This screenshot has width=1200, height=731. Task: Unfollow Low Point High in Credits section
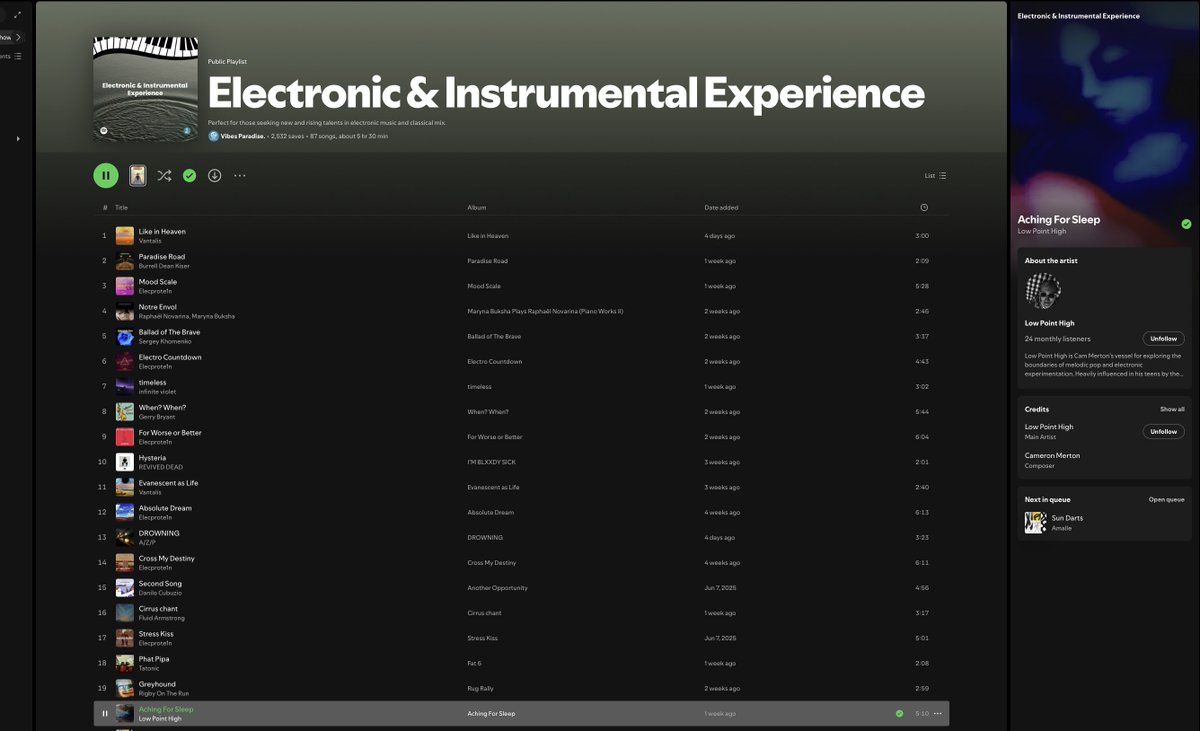(1163, 432)
